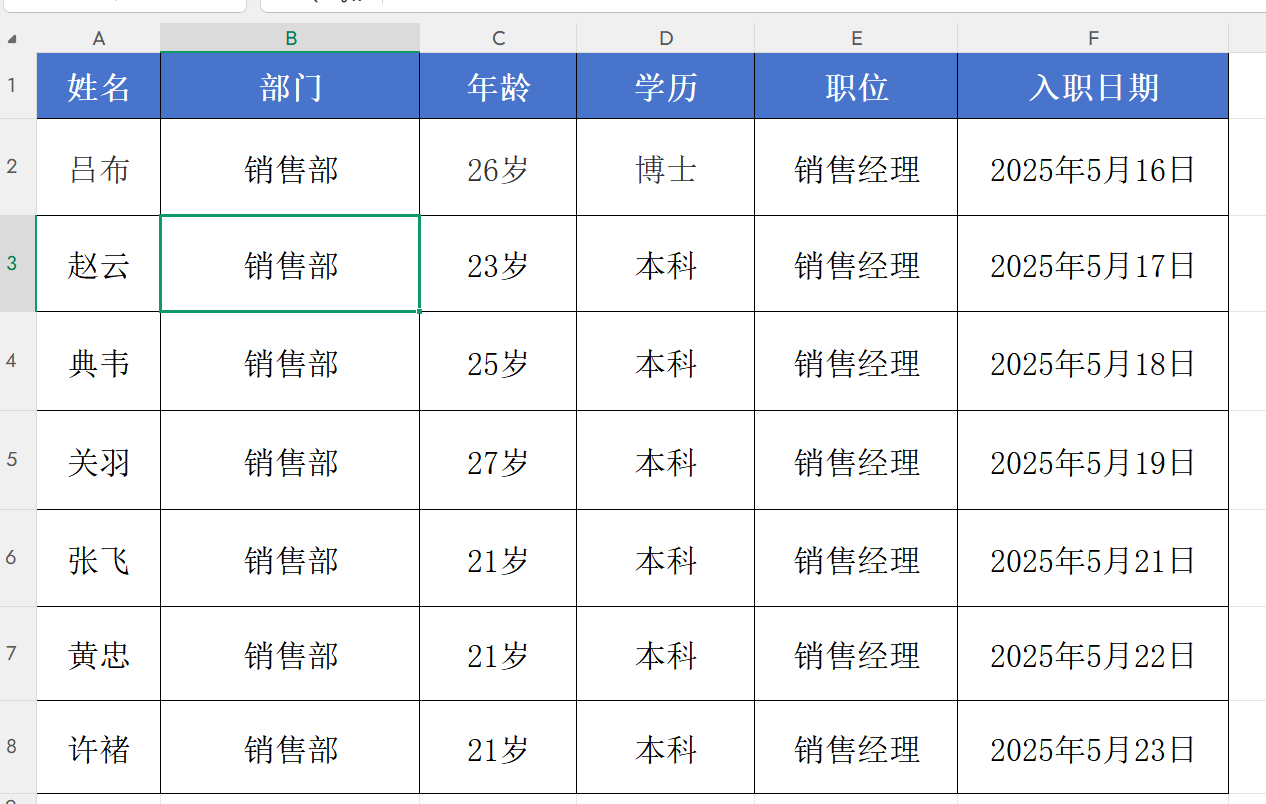Select 黄忠's 销售经理 position cell
This screenshot has width=1266, height=804.
pos(856,654)
